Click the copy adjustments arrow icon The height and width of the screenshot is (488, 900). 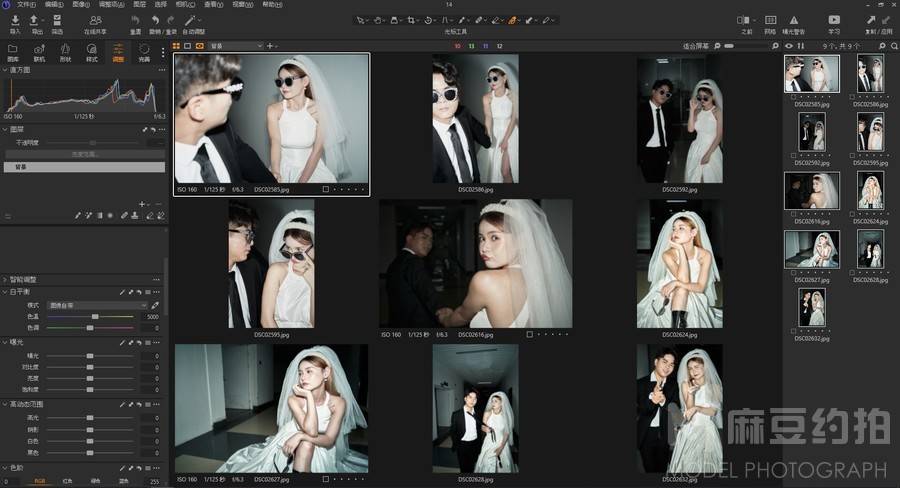(x=871, y=21)
